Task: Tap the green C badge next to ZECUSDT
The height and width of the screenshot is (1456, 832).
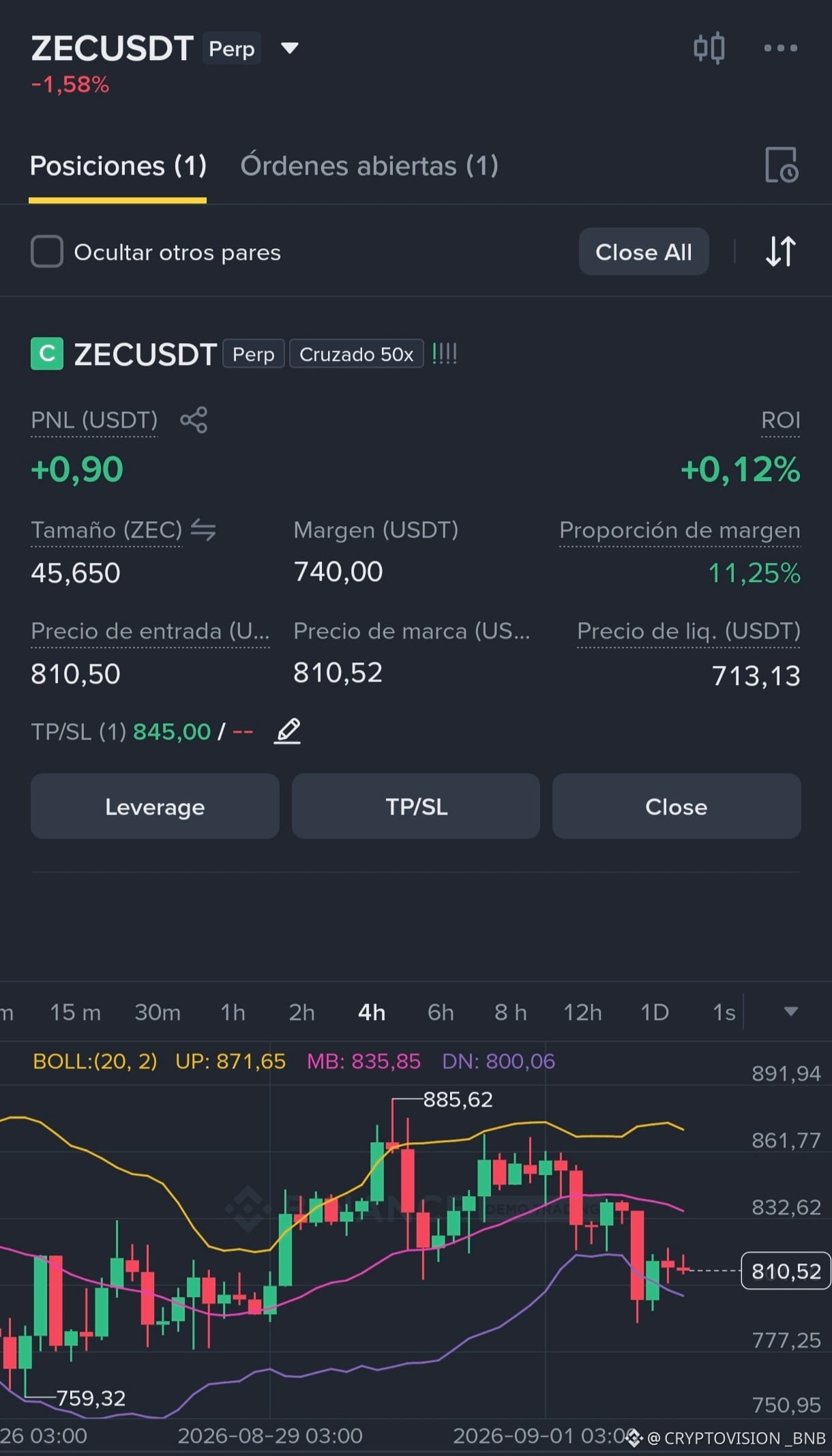Action: point(47,354)
